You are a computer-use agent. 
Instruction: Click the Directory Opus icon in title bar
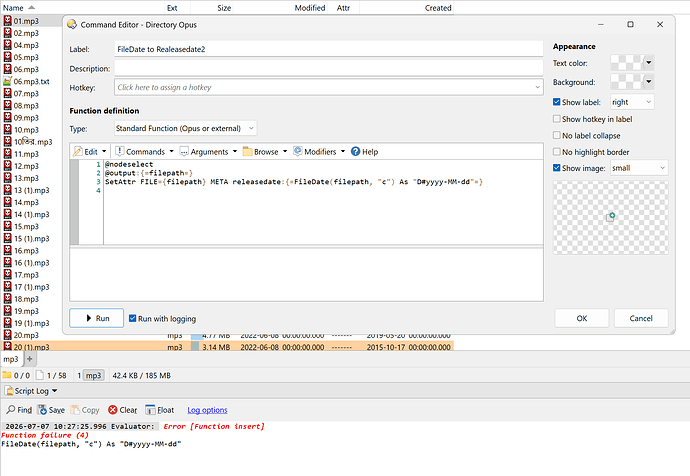[72, 25]
